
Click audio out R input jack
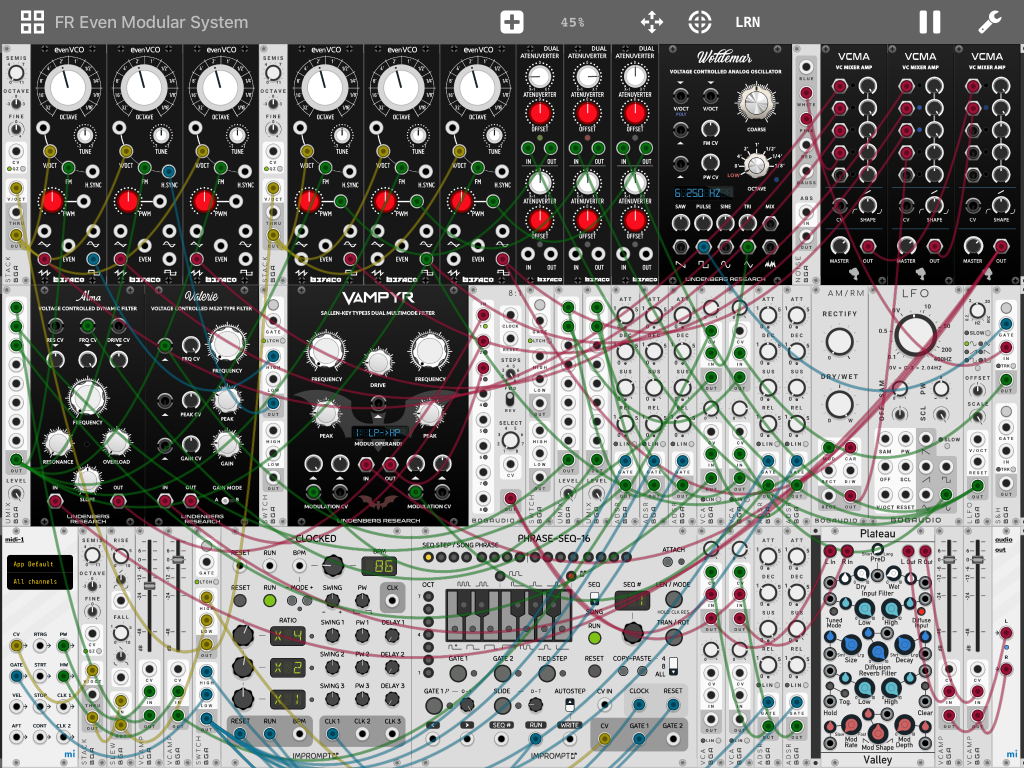[1006, 669]
